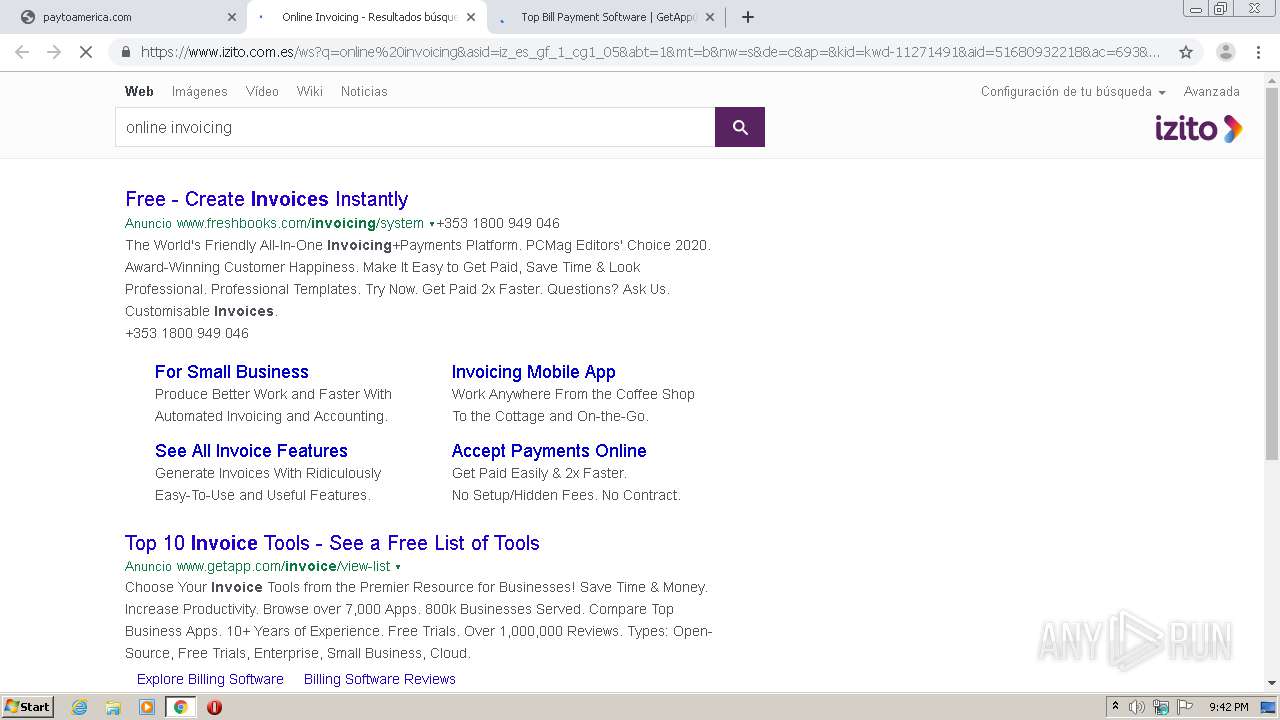Close the Online Invoicing tab
Viewport: 1280px width, 720px height.
[x=472, y=17]
